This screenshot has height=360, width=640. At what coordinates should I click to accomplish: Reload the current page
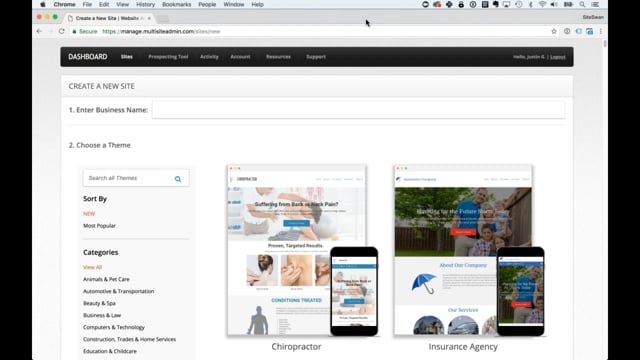point(62,31)
